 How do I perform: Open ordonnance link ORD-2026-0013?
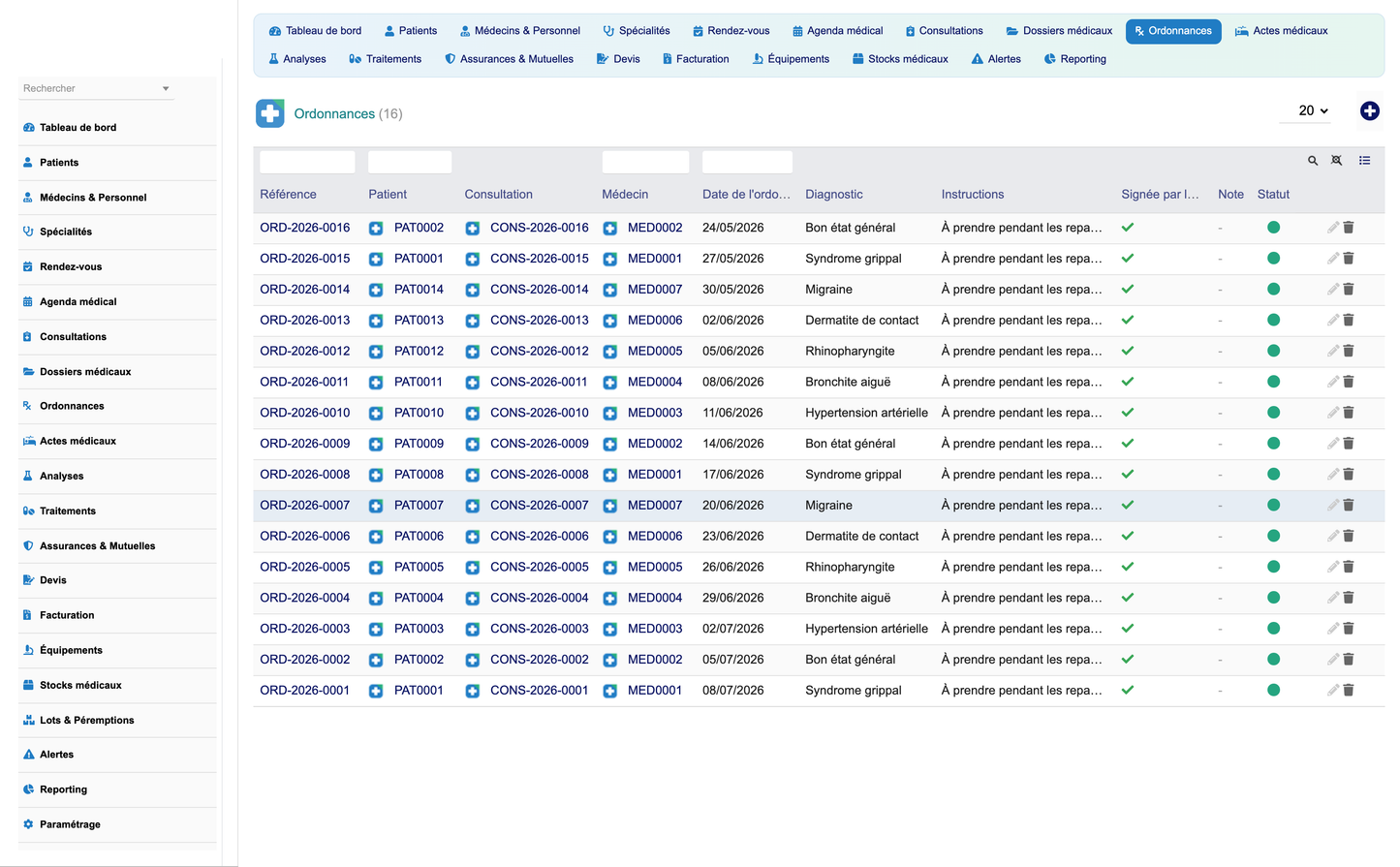pos(304,321)
